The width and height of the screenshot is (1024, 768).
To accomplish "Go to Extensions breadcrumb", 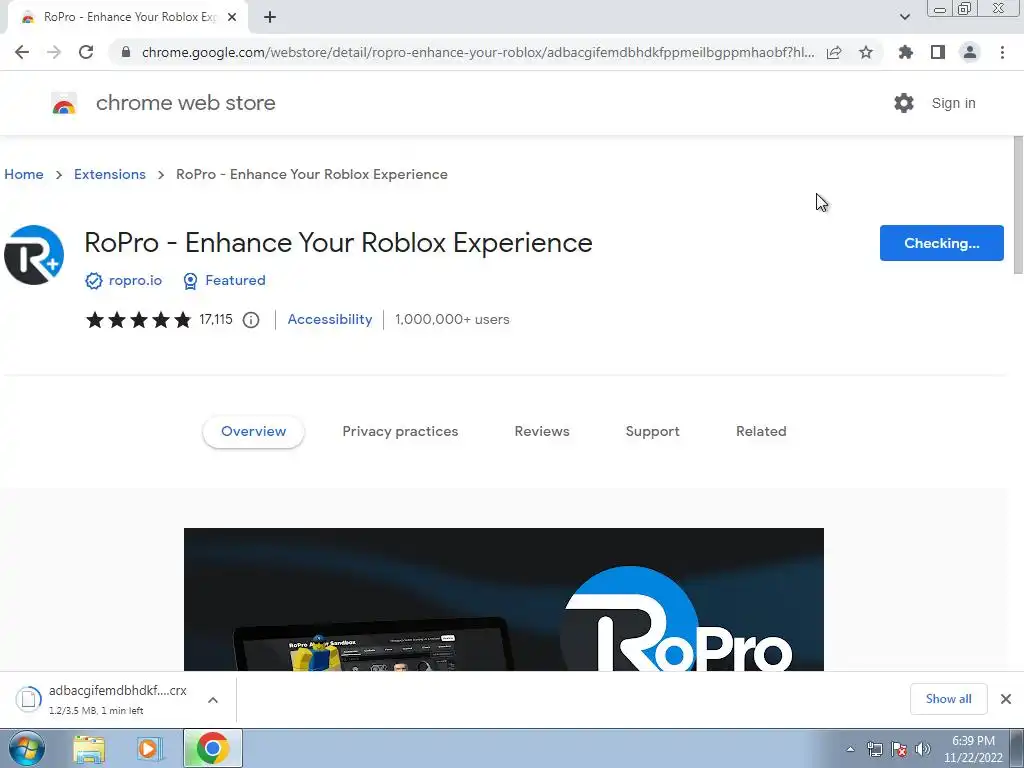I will [x=110, y=174].
